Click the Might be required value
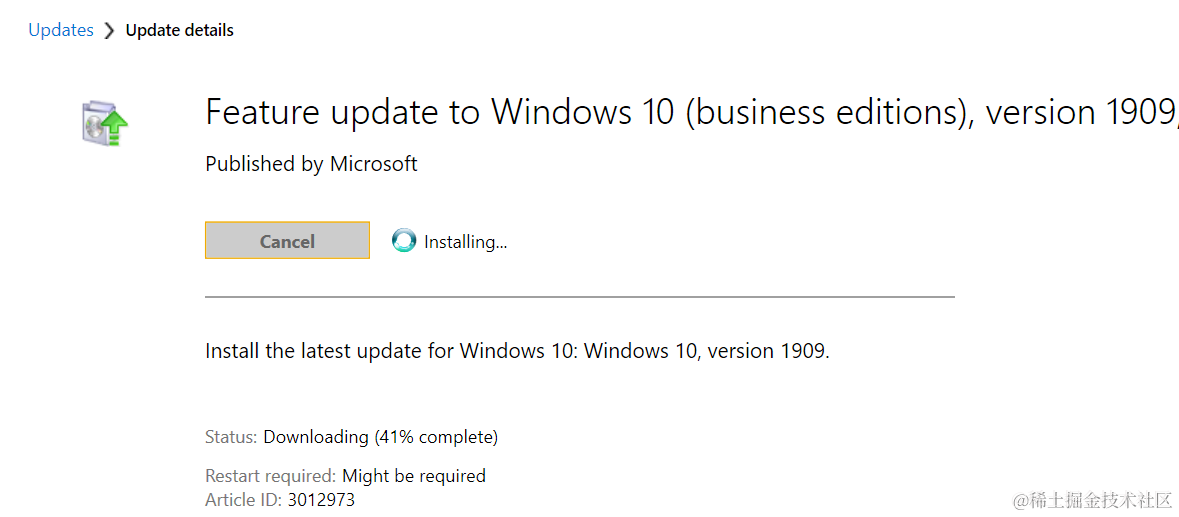Viewport: 1179px width, 517px height. point(413,476)
